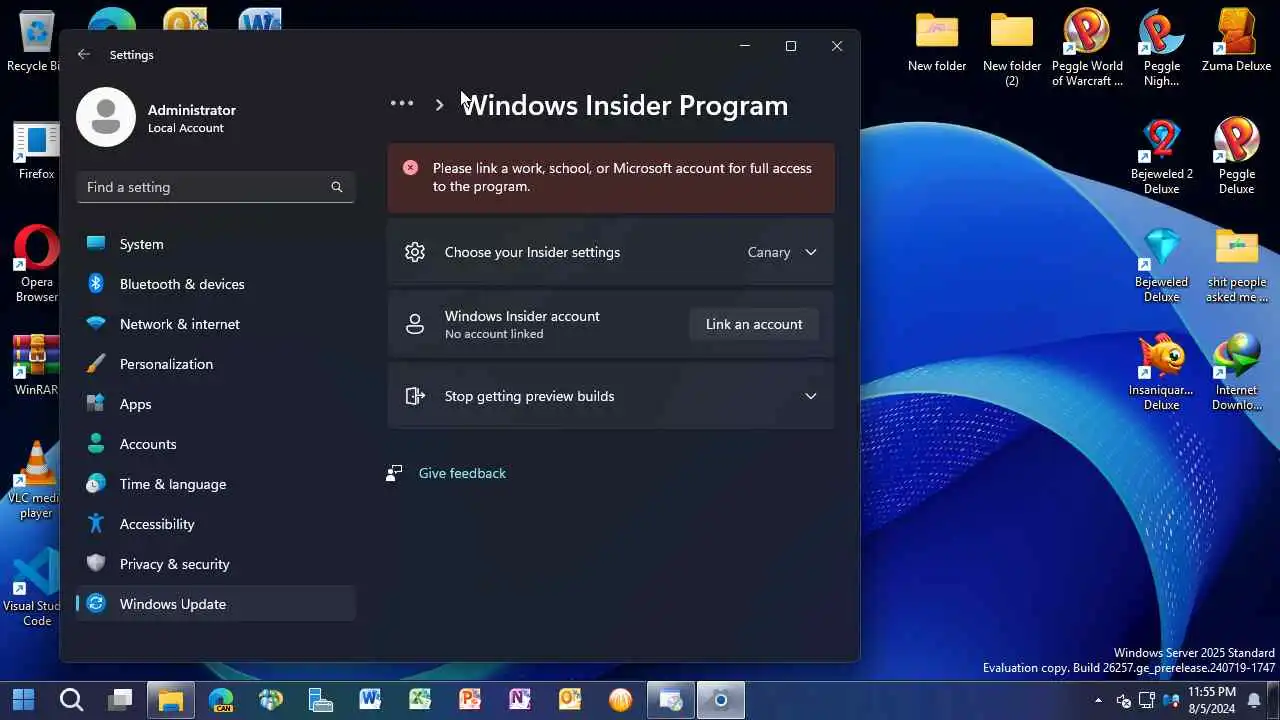1280x720 pixels.
Task: Select the Zuma Deluxe desktop shortcut
Action: tap(1237, 42)
